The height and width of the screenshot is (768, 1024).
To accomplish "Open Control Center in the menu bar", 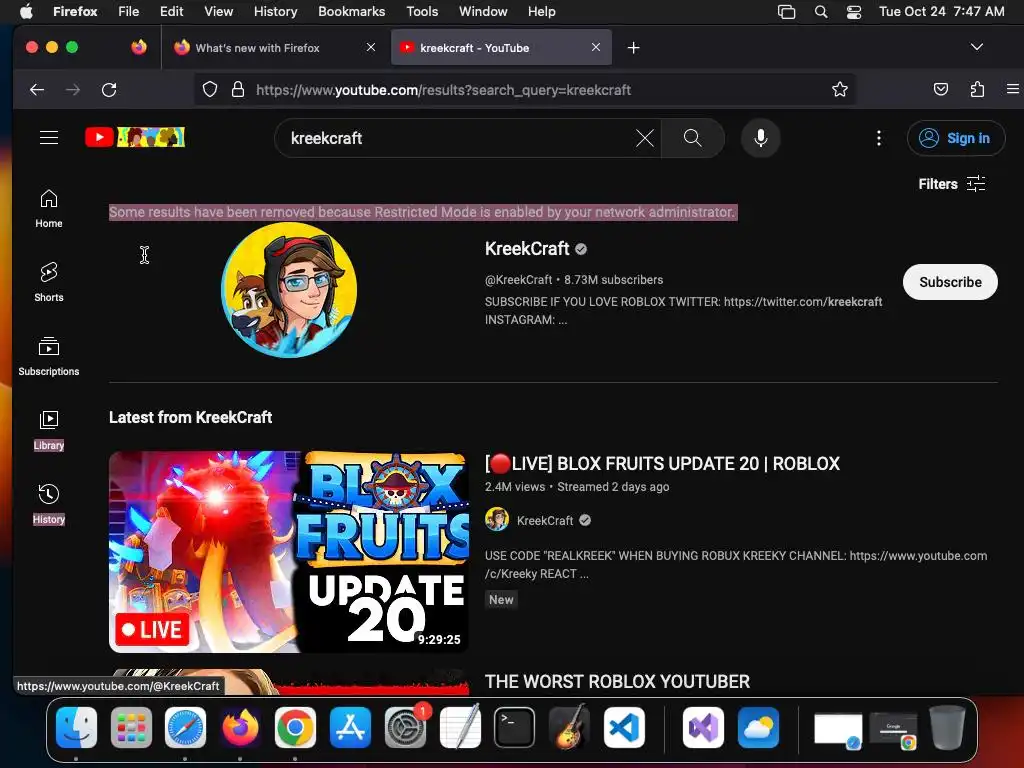I will 854,11.
